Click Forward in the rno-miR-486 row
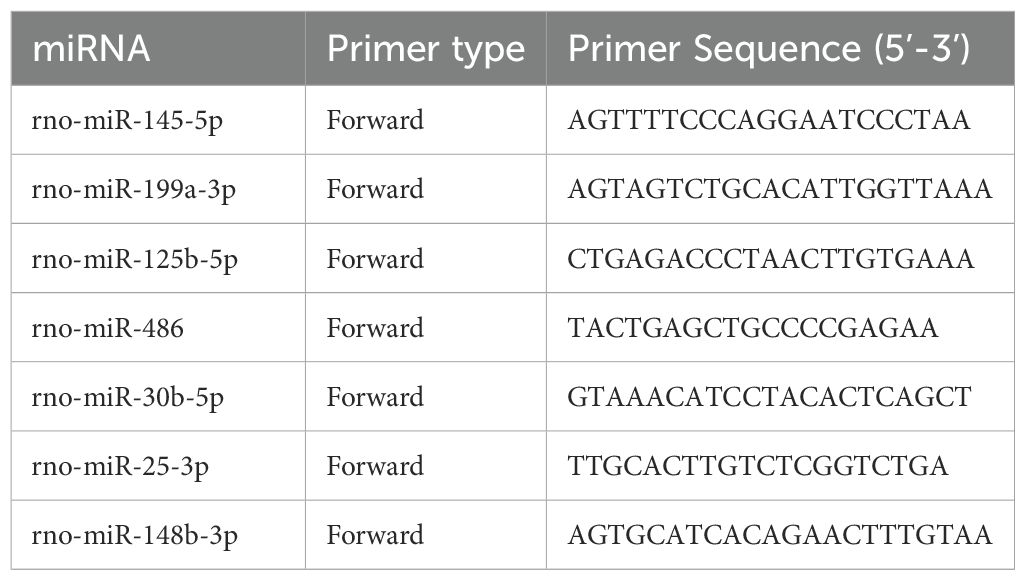The height and width of the screenshot is (580, 1025). coord(375,328)
